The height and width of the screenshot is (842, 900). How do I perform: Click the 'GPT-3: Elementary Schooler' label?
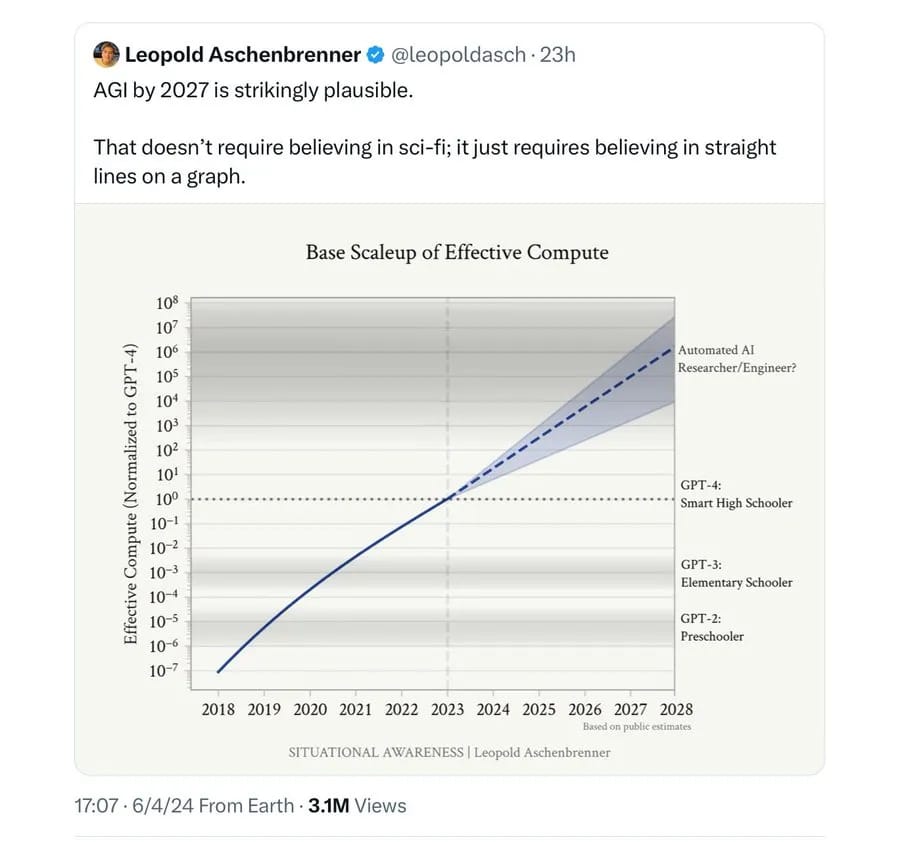[736, 573]
